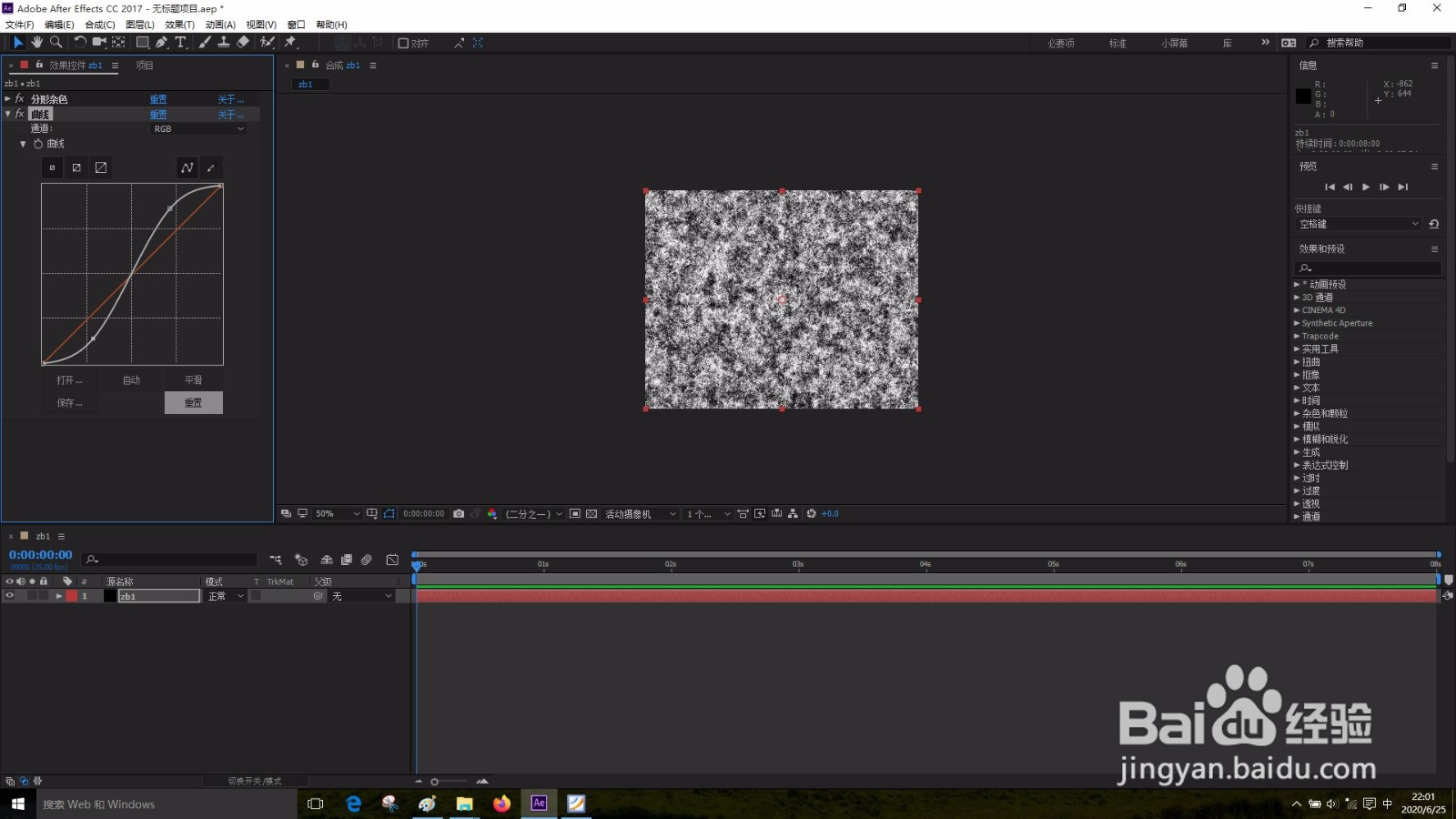1456x819 pixels.
Task: Open the 通道 RGB channel dropdown
Action: click(198, 129)
